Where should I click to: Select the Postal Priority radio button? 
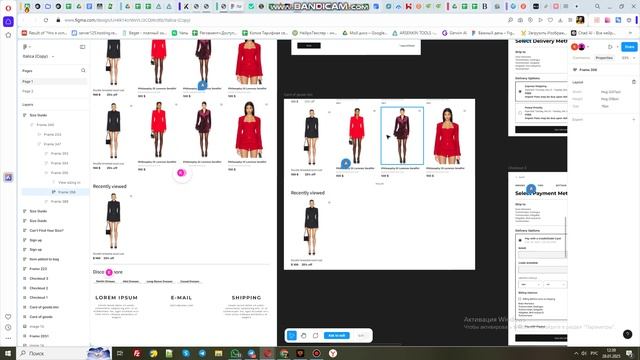(x=520, y=113)
